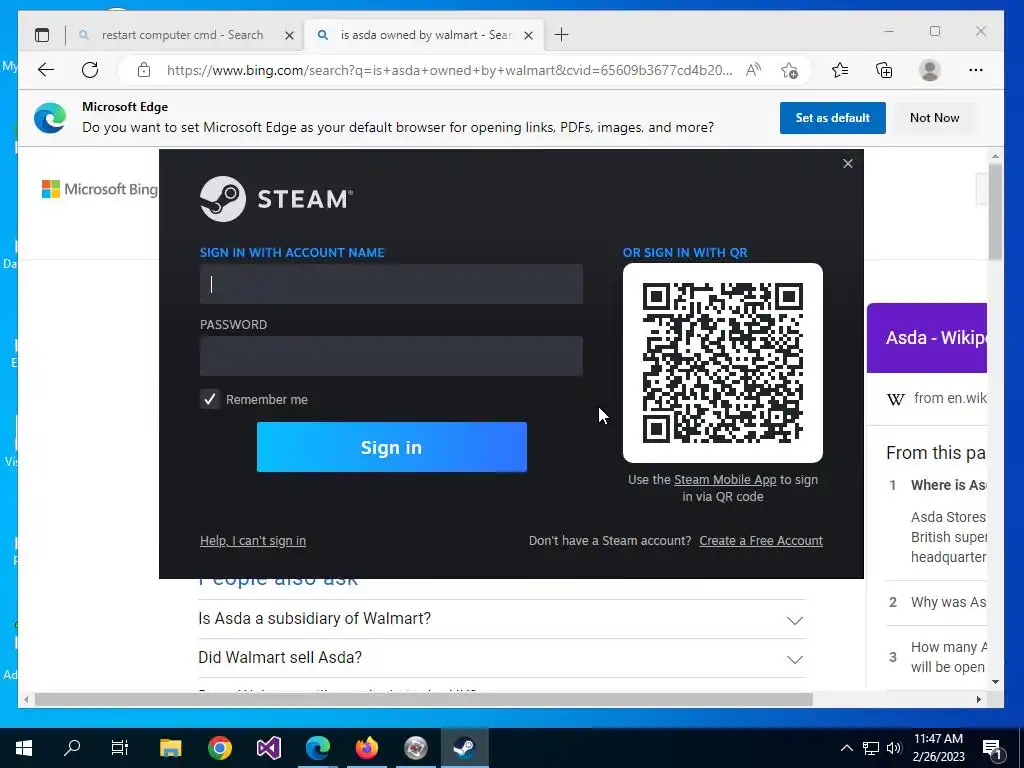Image resolution: width=1024 pixels, height=768 pixels.
Task: Click scroll down arrow in Edge page
Action: point(995,682)
